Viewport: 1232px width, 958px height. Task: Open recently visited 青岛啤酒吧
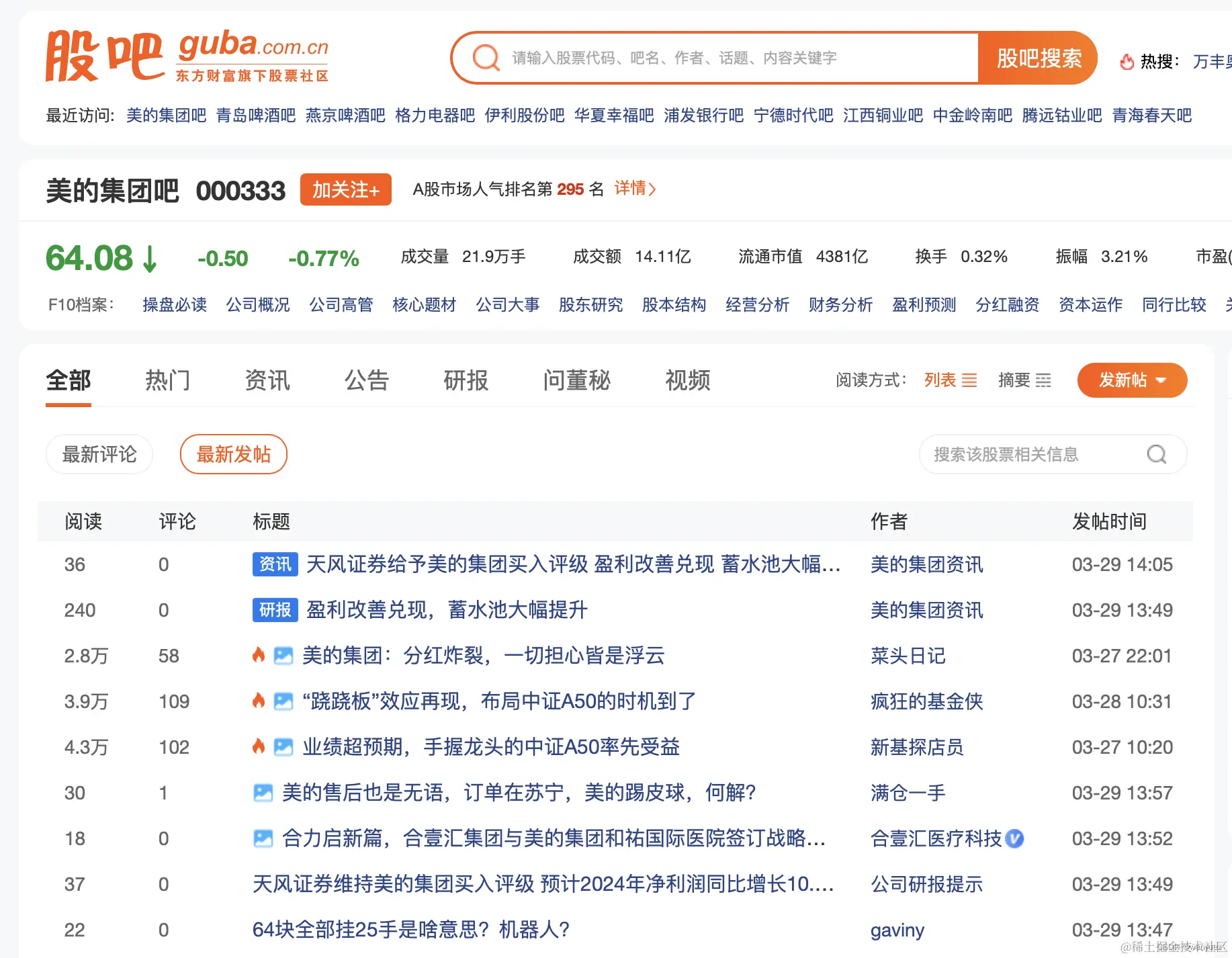pyautogui.click(x=256, y=116)
